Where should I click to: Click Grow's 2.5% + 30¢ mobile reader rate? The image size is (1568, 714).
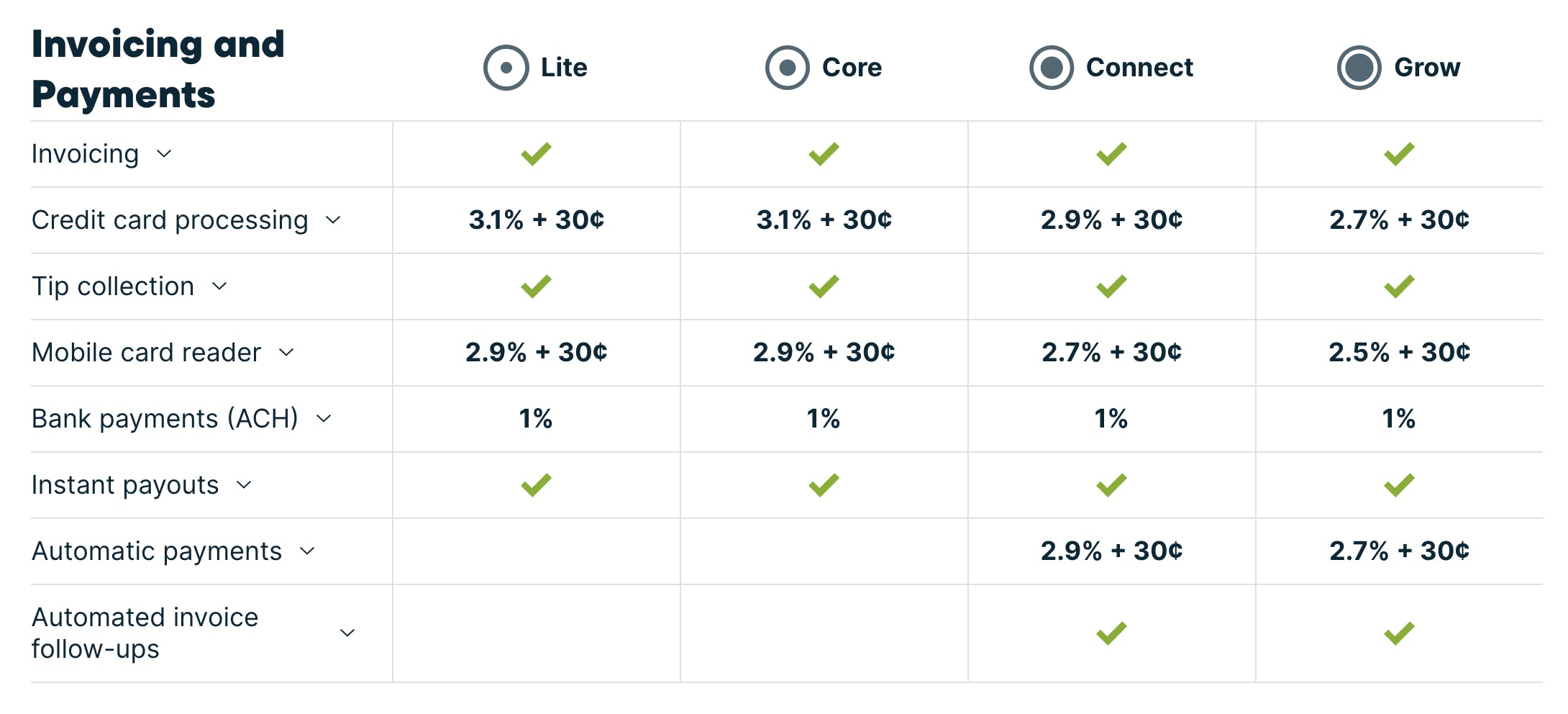tap(1399, 353)
